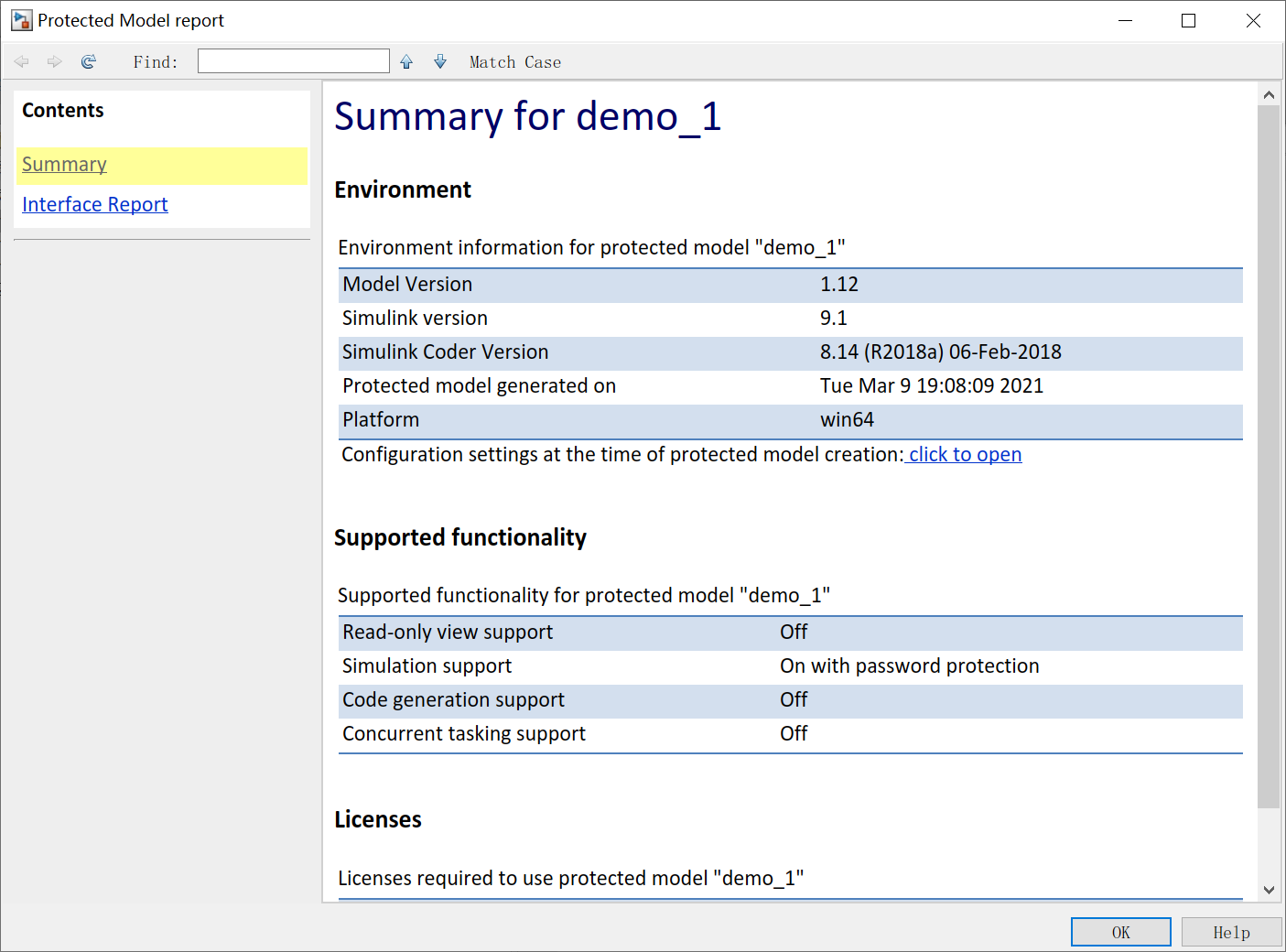
Task: Find next match with down arrow
Action: click(x=440, y=61)
